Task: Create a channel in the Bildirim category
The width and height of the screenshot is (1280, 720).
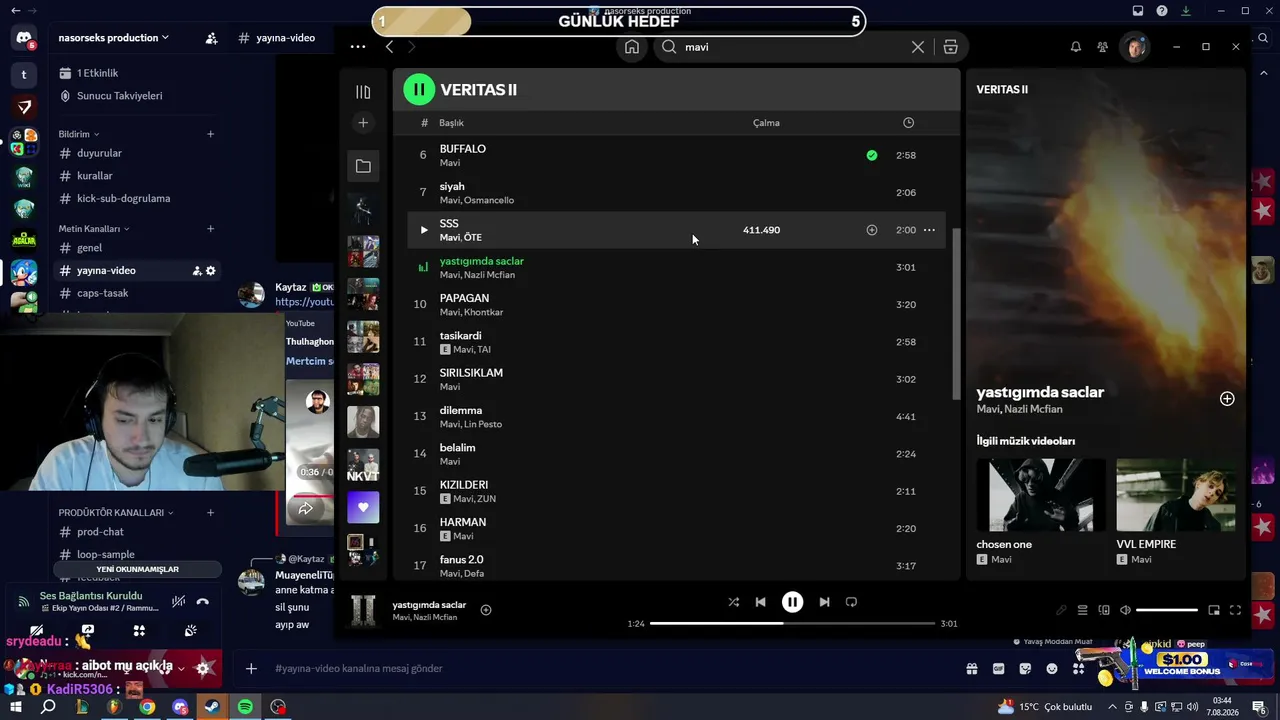Action: click(x=210, y=134)
